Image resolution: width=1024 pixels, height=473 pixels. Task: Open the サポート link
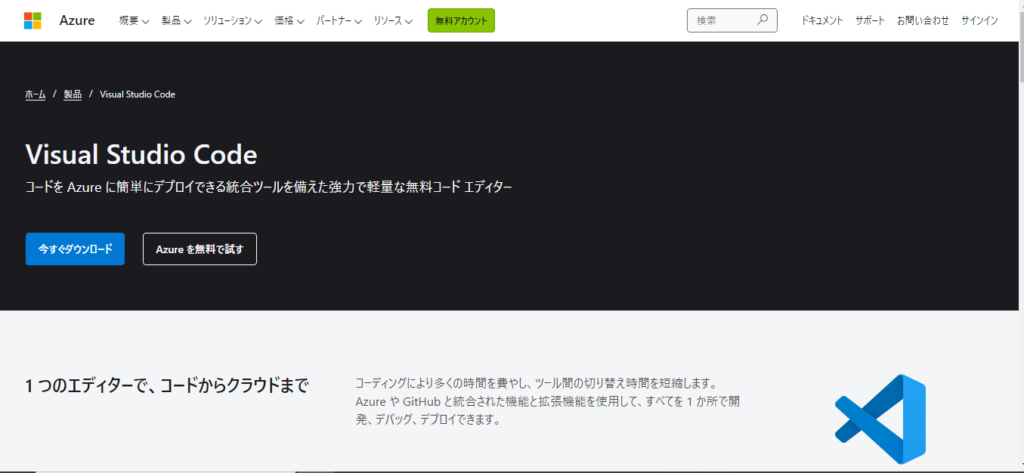click(x=870, y=20)
